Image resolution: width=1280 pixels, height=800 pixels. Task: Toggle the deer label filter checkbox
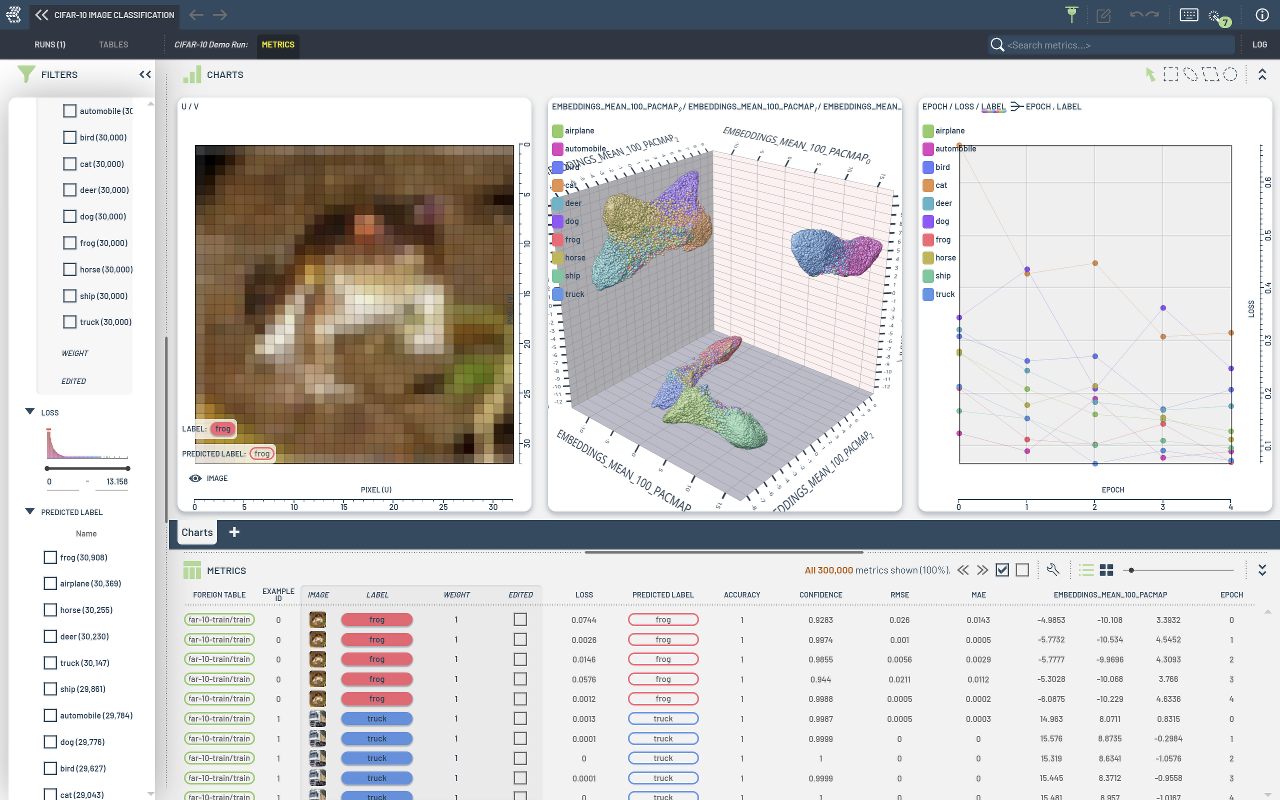pyautogui.click(x=70, y=190)
